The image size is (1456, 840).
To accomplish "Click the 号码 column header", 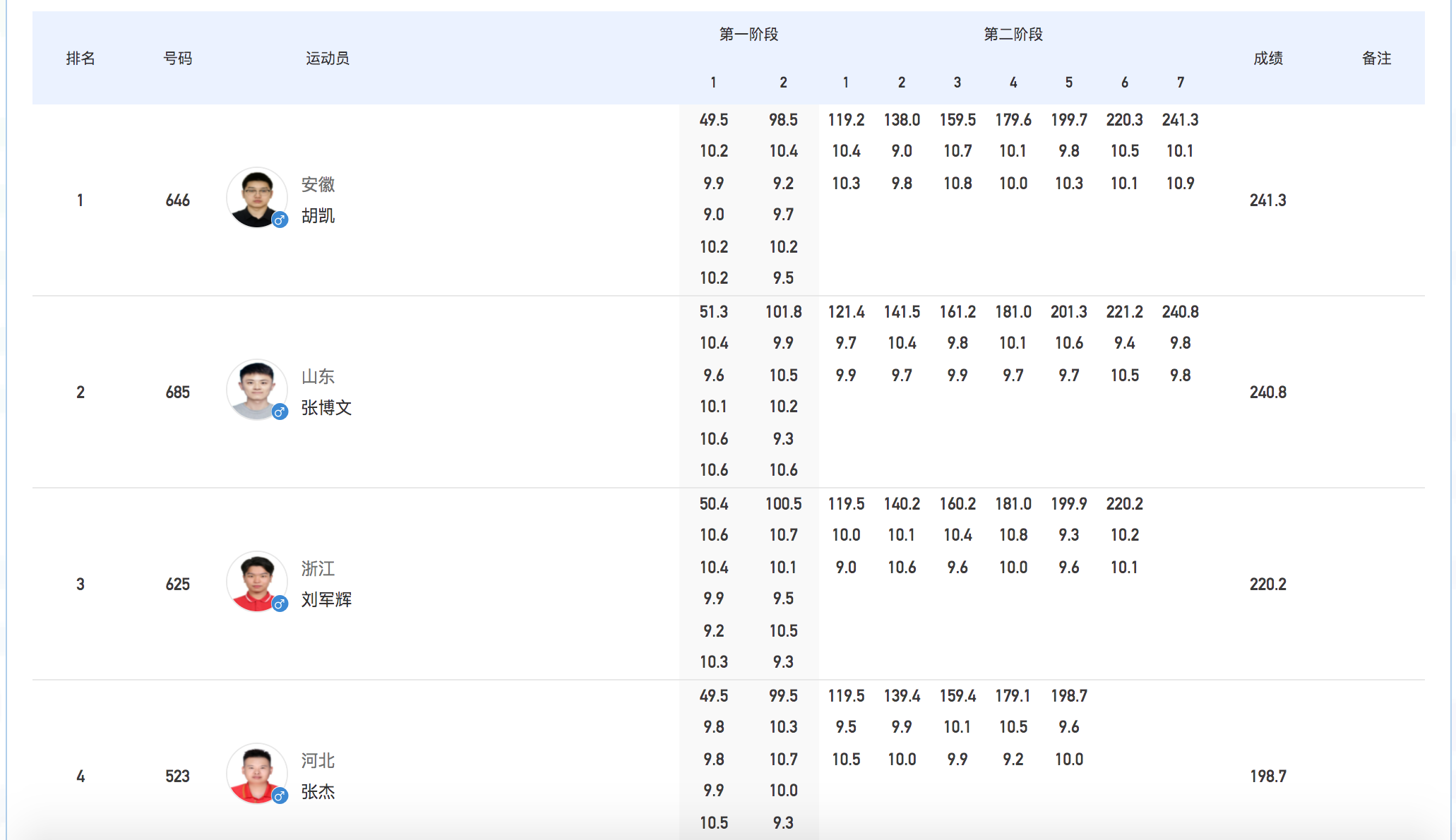I will point(178,59).
